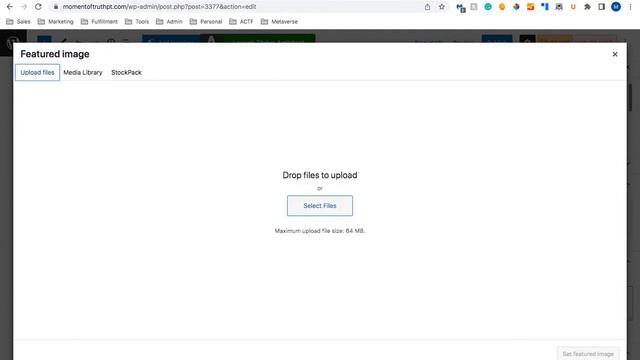Click the 'Drop files to upload' text
The height and width of the screenshot is (360, 640).
point(320,175)
